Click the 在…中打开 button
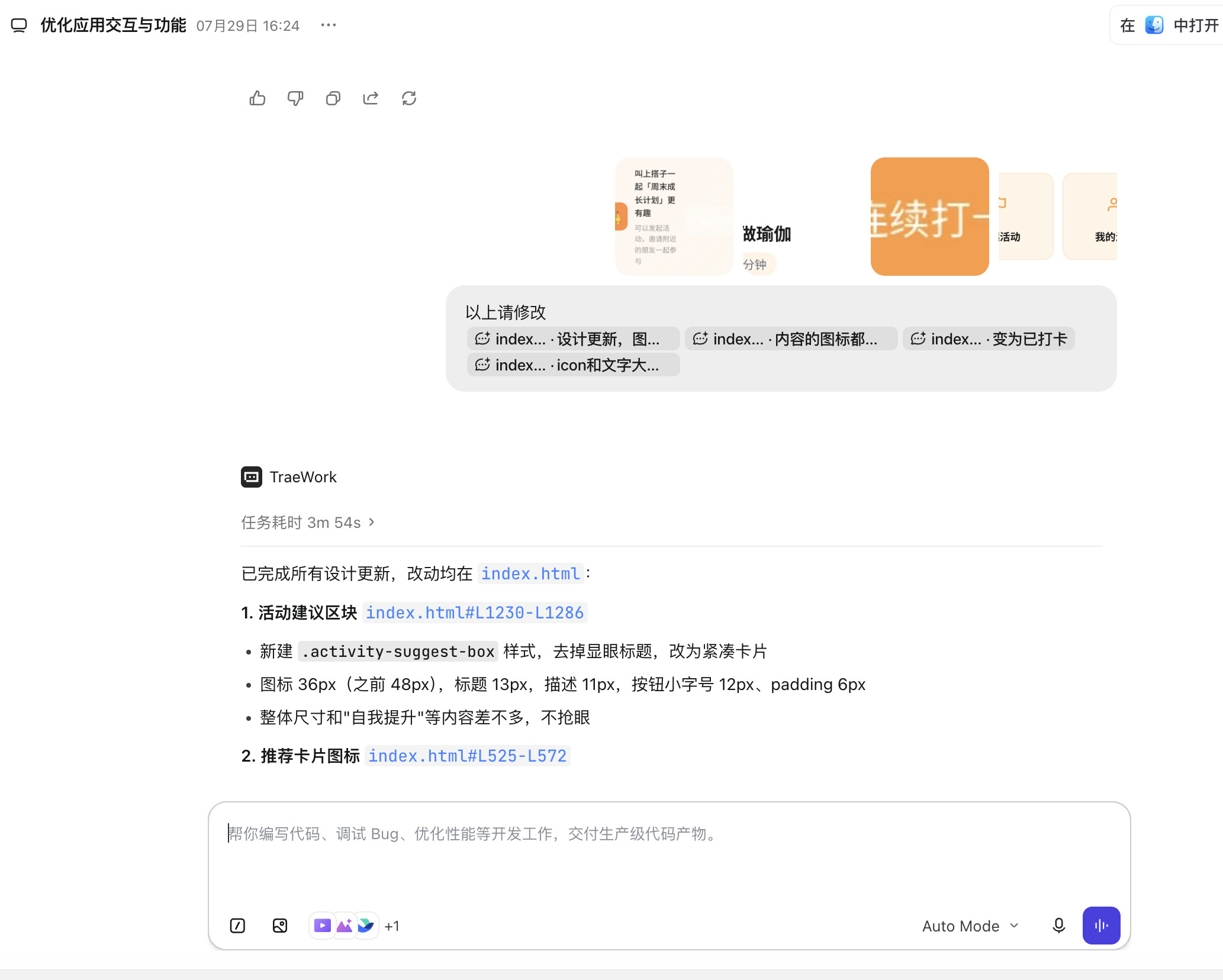The image size is (1223, 980). pyautogui.click(x=1167, y=25)
